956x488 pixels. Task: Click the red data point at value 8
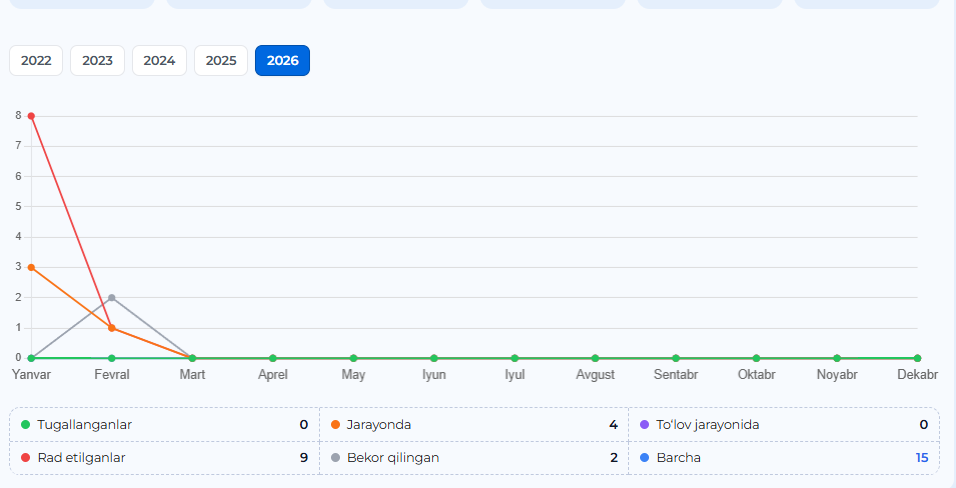(x=31, y=116)
